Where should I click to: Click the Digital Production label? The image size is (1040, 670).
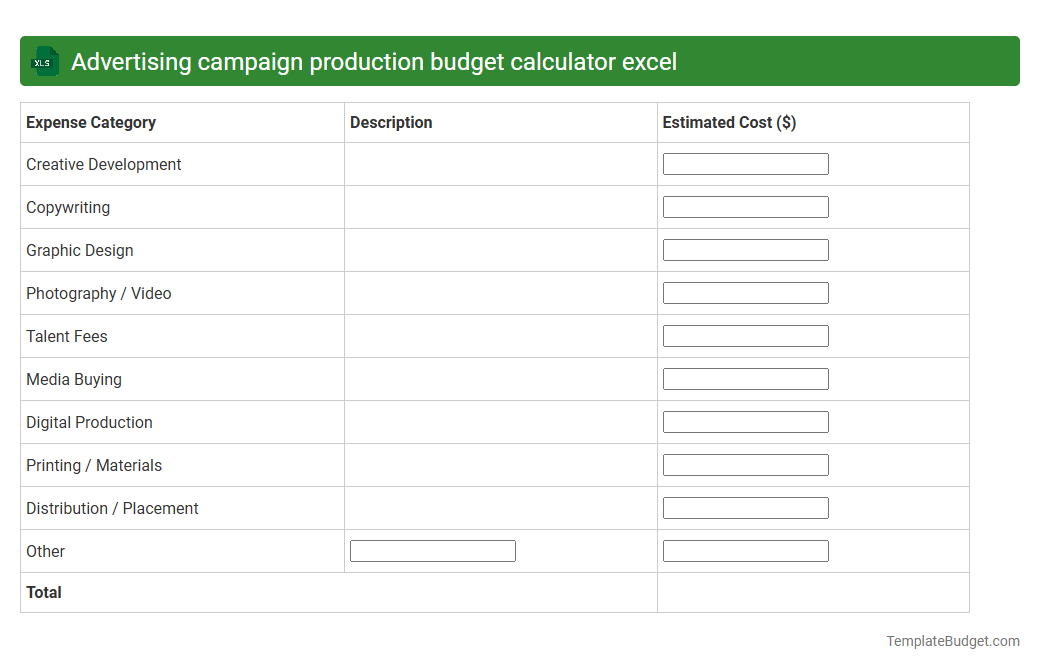pyautogui.click(x=89, y=422)
